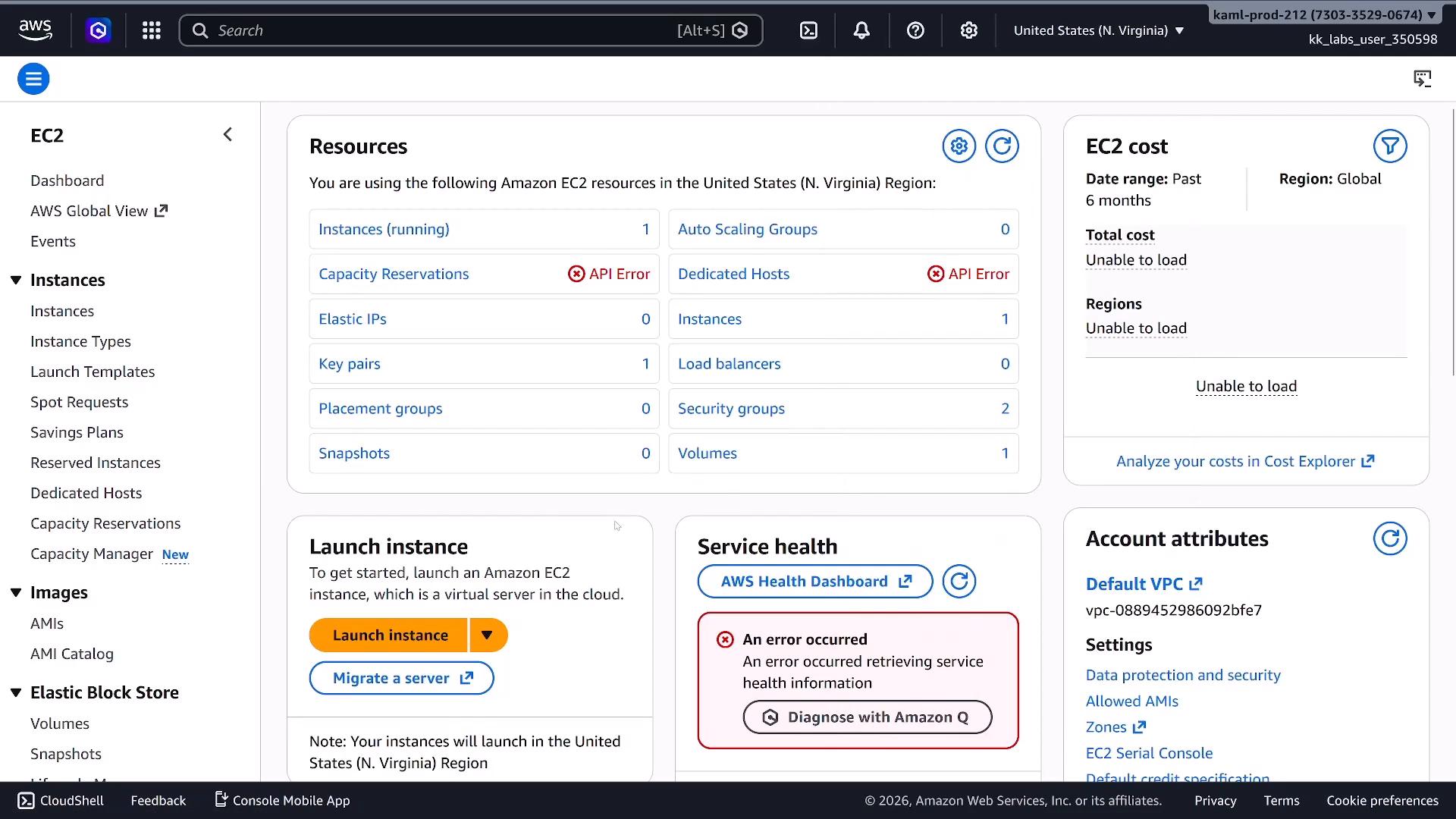Screen dimensions: 1456x819
Task: Open the Default VPC link
Action: (1144, 584)
